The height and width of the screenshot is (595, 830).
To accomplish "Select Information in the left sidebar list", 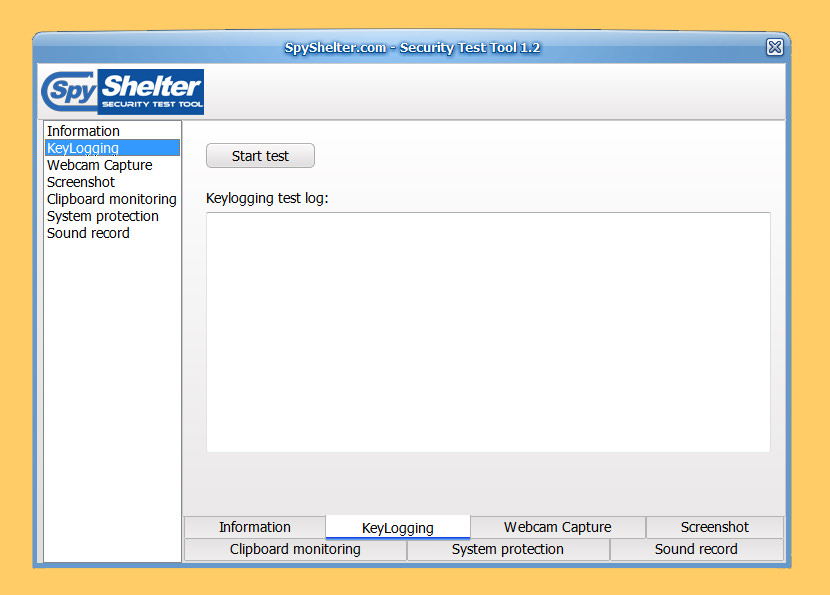I will [x=83, y=131].
